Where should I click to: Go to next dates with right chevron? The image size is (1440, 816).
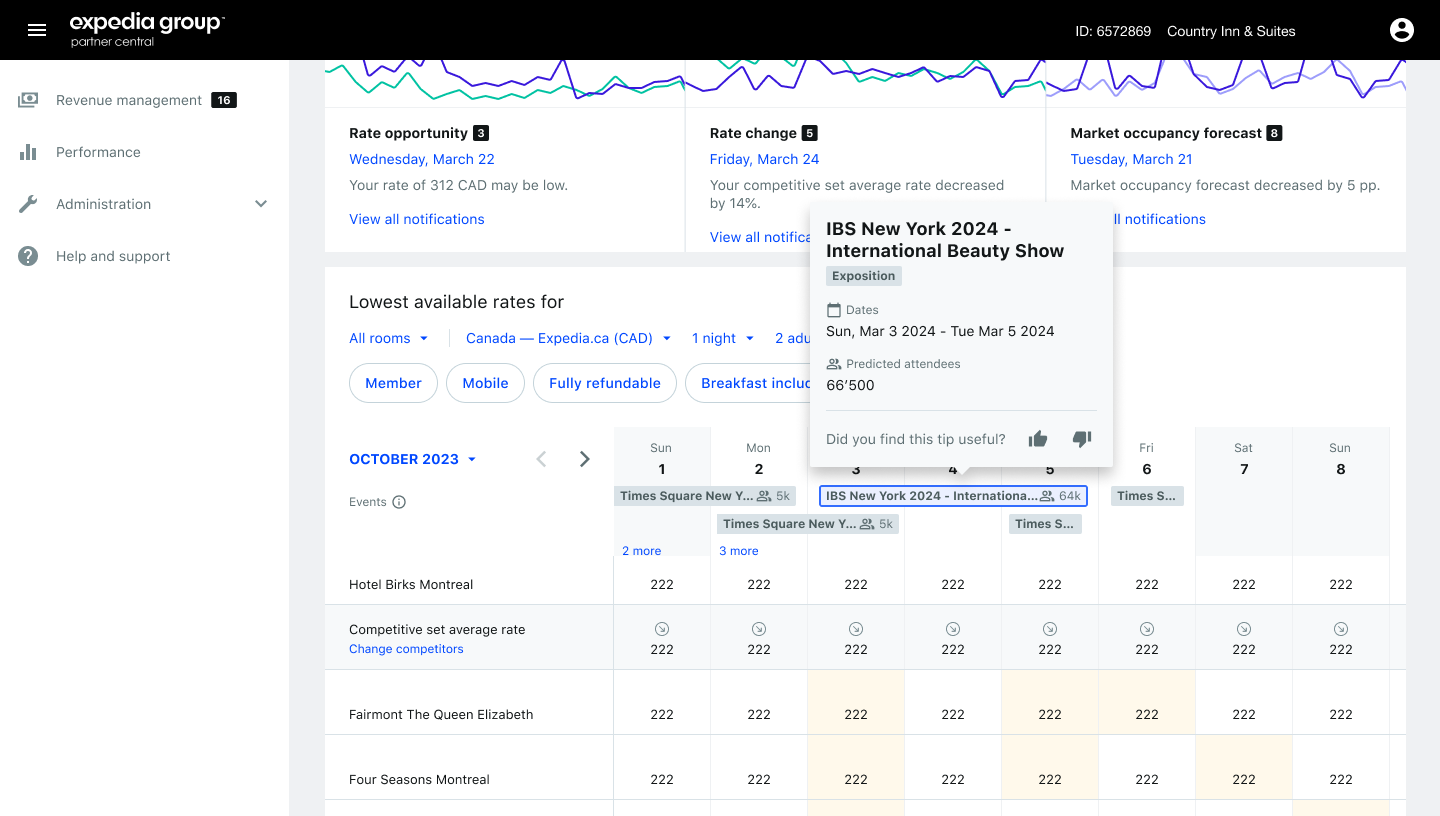585,459
